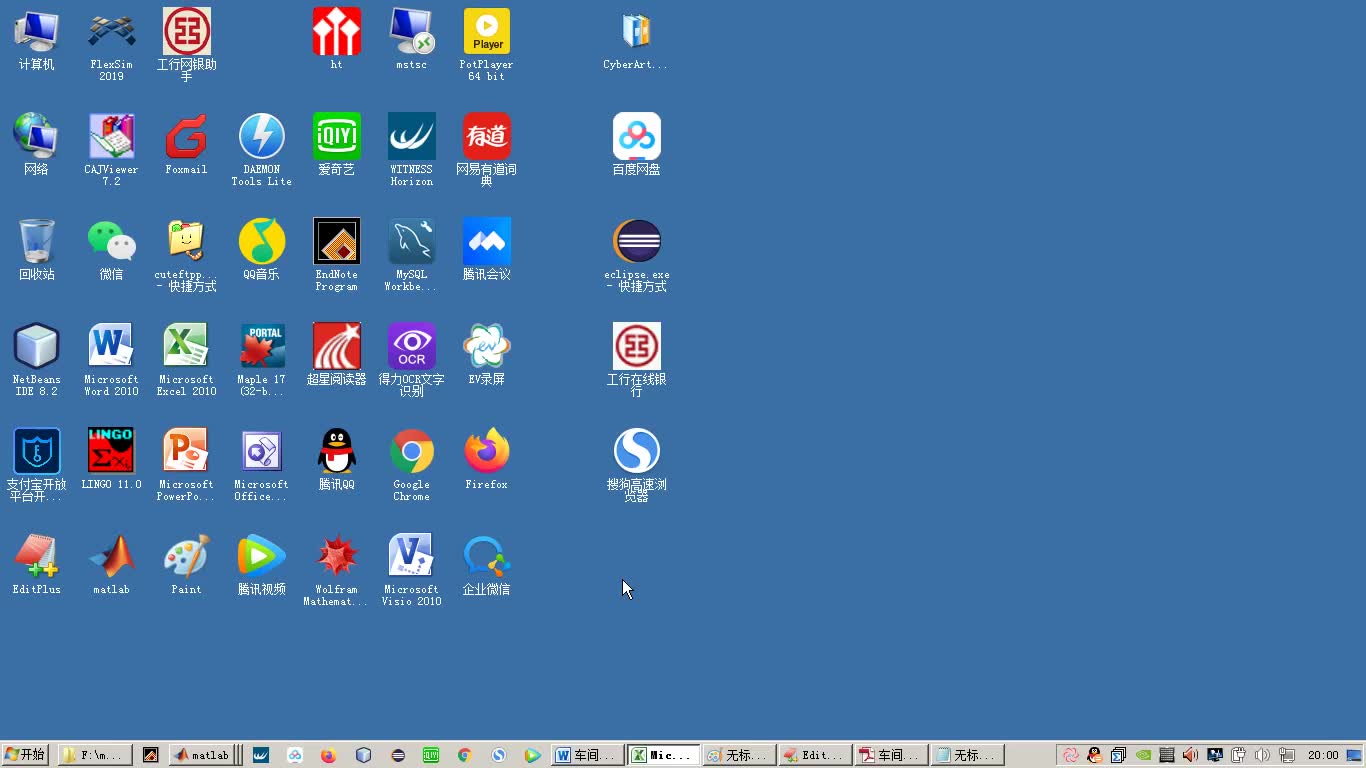Click the 开始 Start button

point(26,755)
